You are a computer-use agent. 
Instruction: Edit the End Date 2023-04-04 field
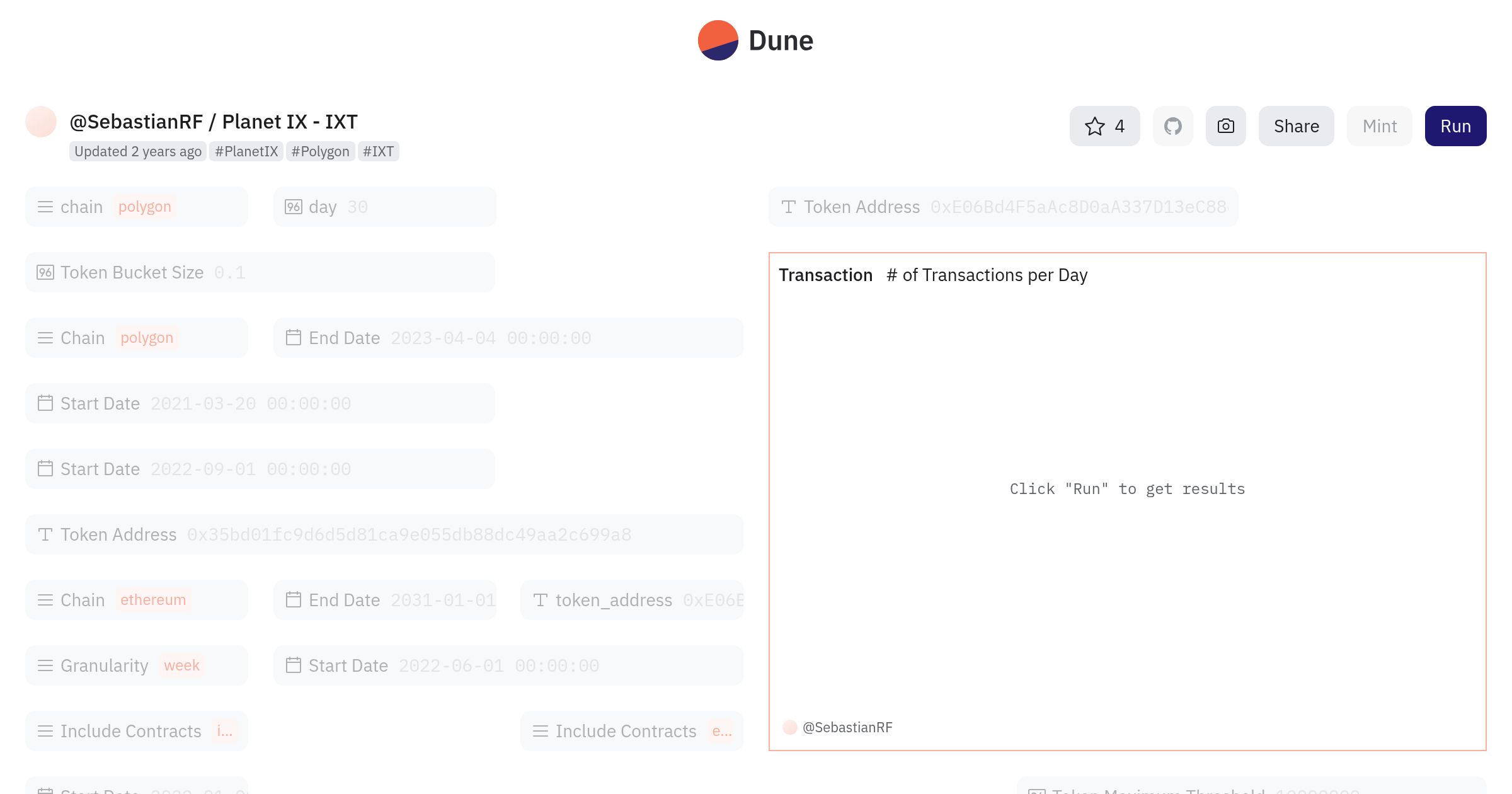[x=508, y=338]
